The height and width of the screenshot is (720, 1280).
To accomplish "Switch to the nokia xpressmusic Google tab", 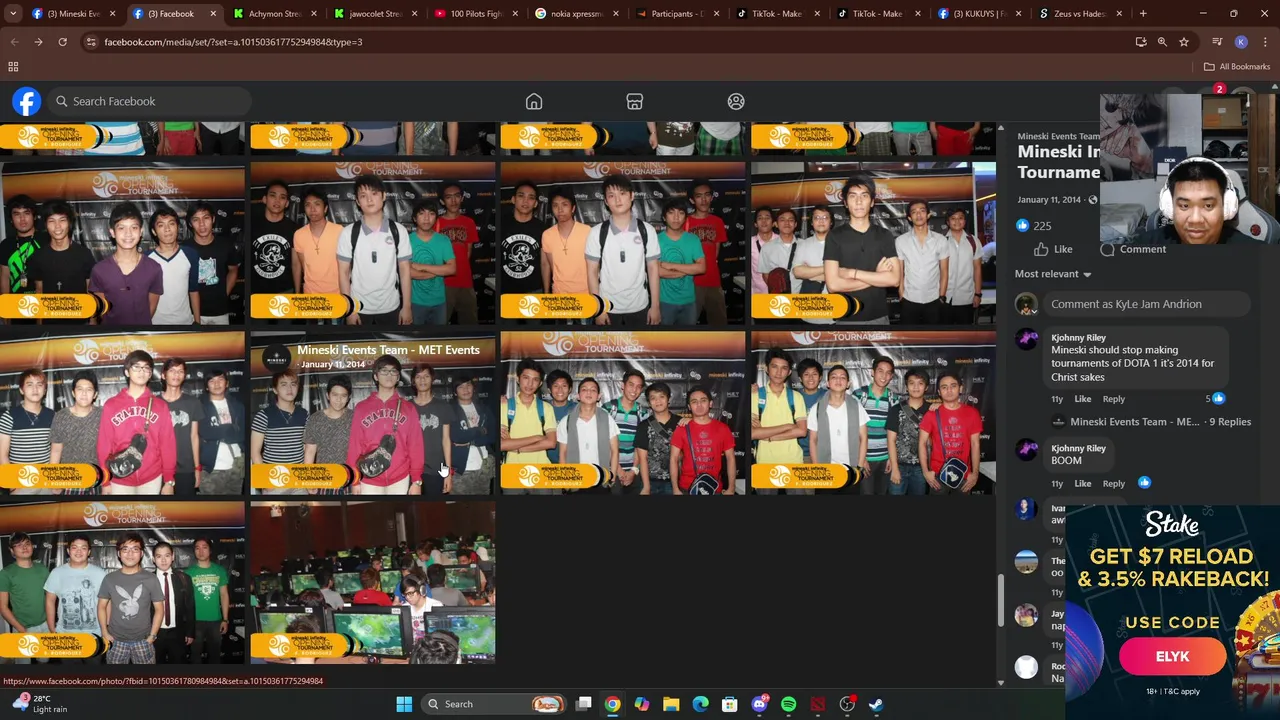I will pyautogui.click(x=576, y=14).
